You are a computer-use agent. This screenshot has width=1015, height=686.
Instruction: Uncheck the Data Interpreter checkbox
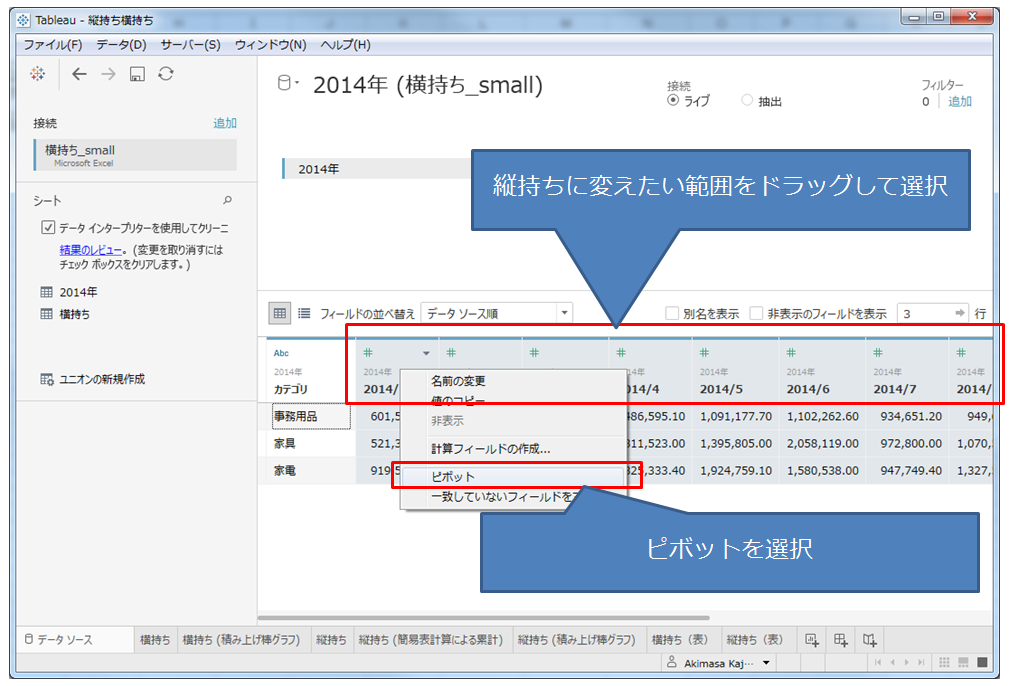pos(48,227)
